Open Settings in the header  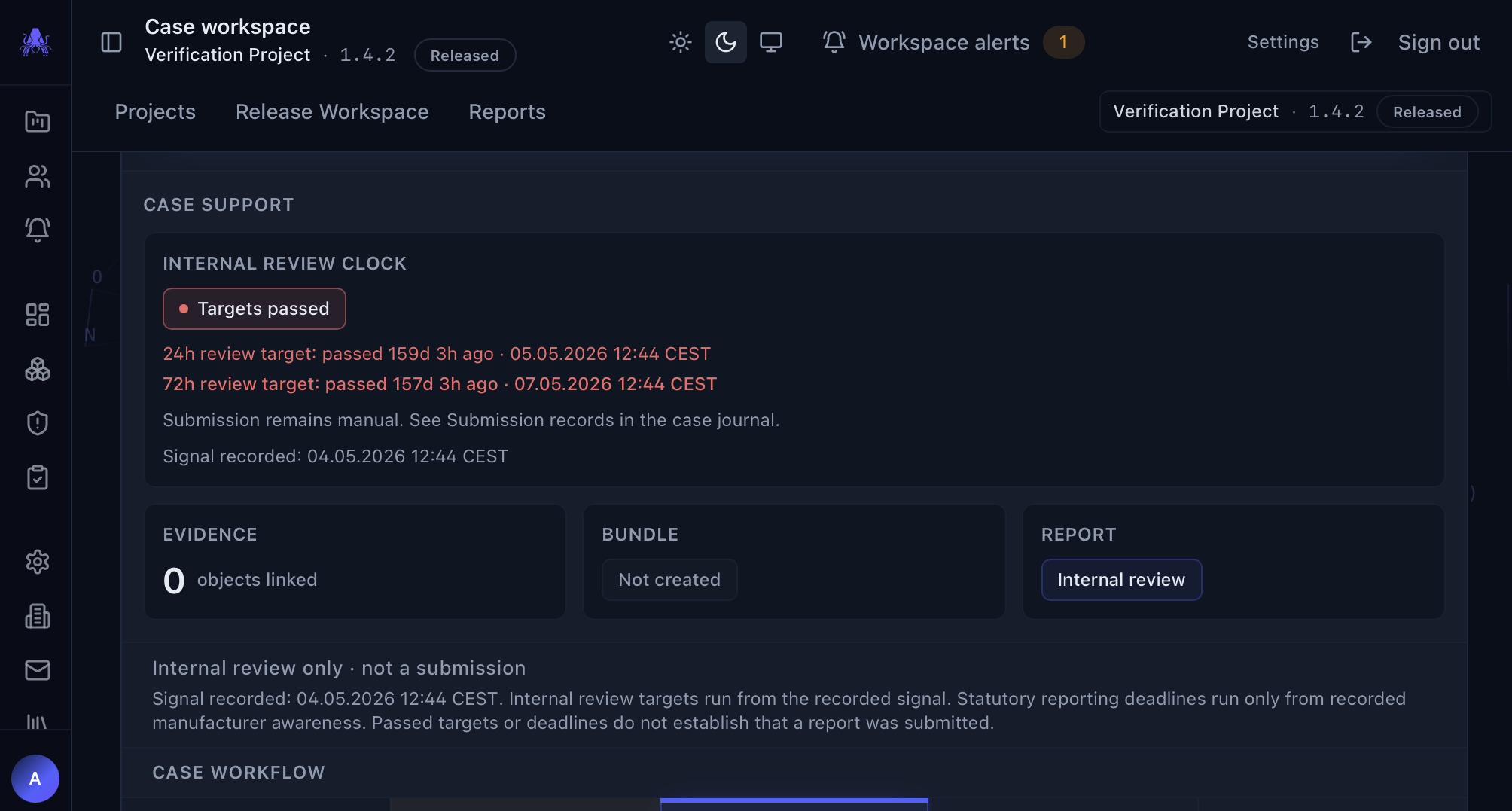[x=1283, y=42]
